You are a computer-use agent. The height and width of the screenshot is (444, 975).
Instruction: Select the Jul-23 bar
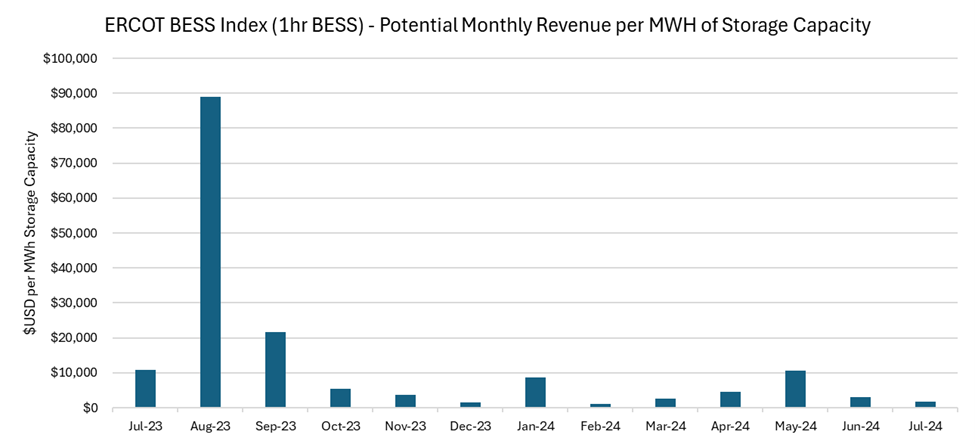pyautogui.click(x=145, y=388)
